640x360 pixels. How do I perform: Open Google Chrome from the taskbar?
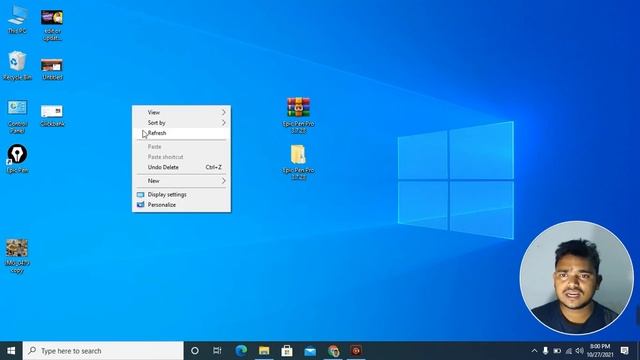pyautogui.click(x=333, y=351)
